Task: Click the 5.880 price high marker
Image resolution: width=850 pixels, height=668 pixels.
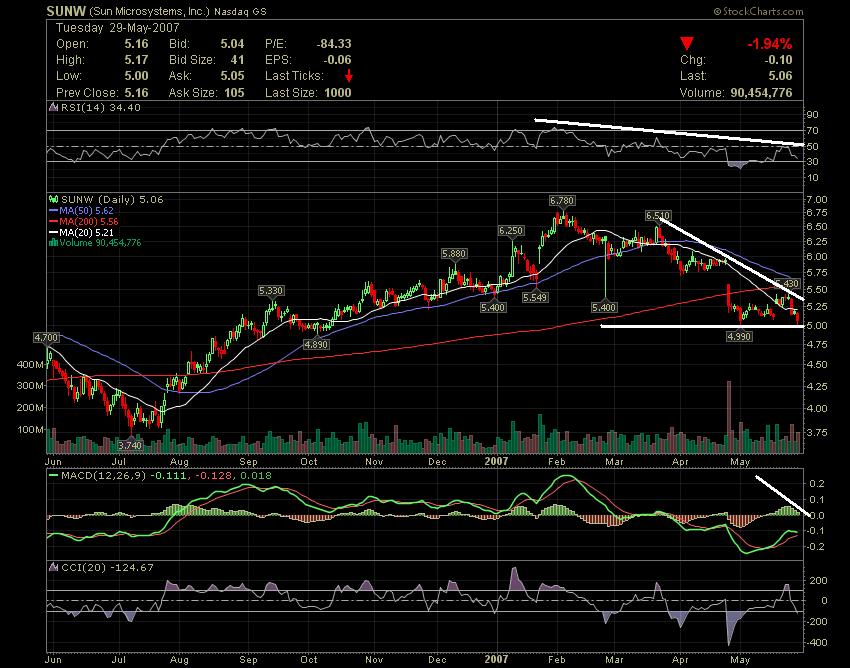Action: pyautogui.click(x=454, y=254)
